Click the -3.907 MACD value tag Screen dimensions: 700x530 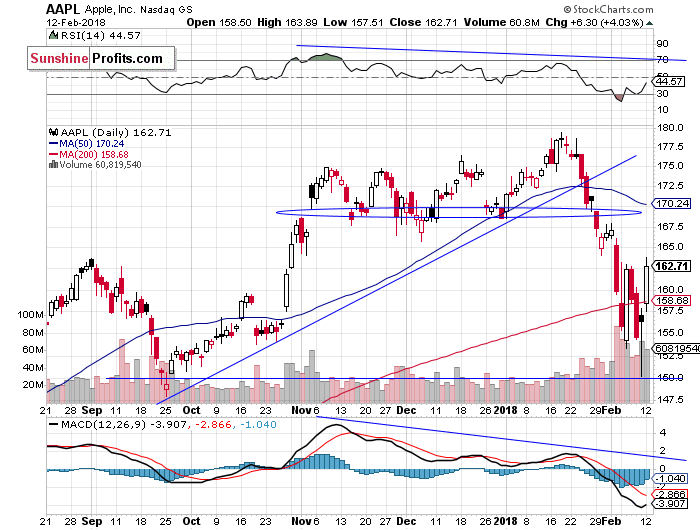click(671, 504)
